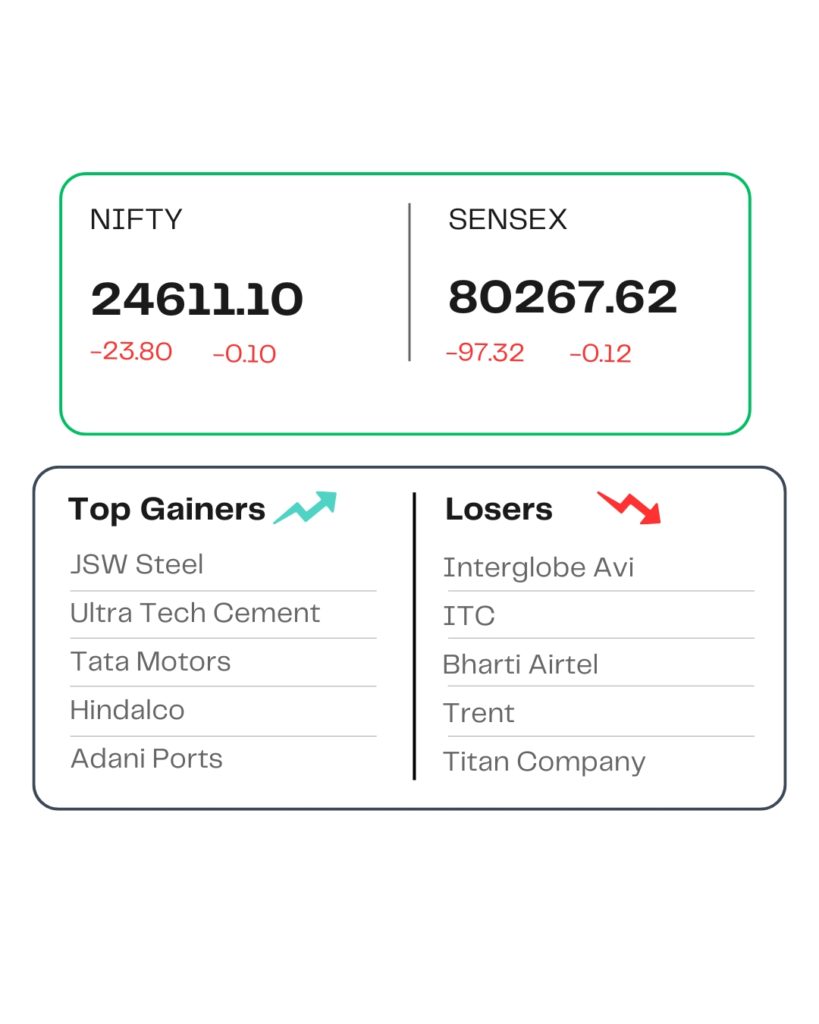Select Trent from the Losers list
The width and height of the screenshot is (819, 1024).
[x=478, y=713]
